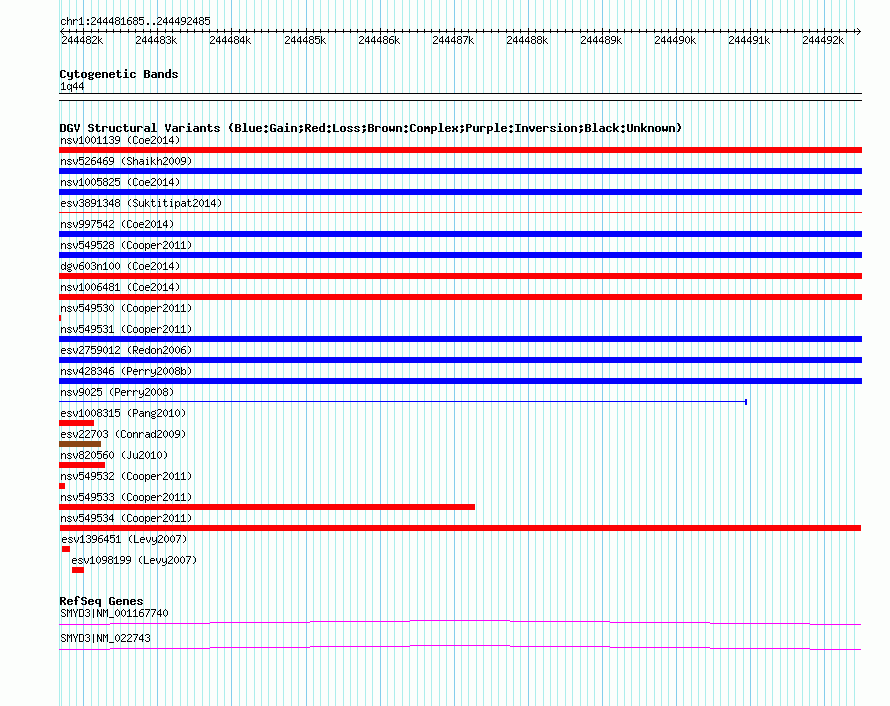Click the 244485k ruler label

(x=305, y=40)
